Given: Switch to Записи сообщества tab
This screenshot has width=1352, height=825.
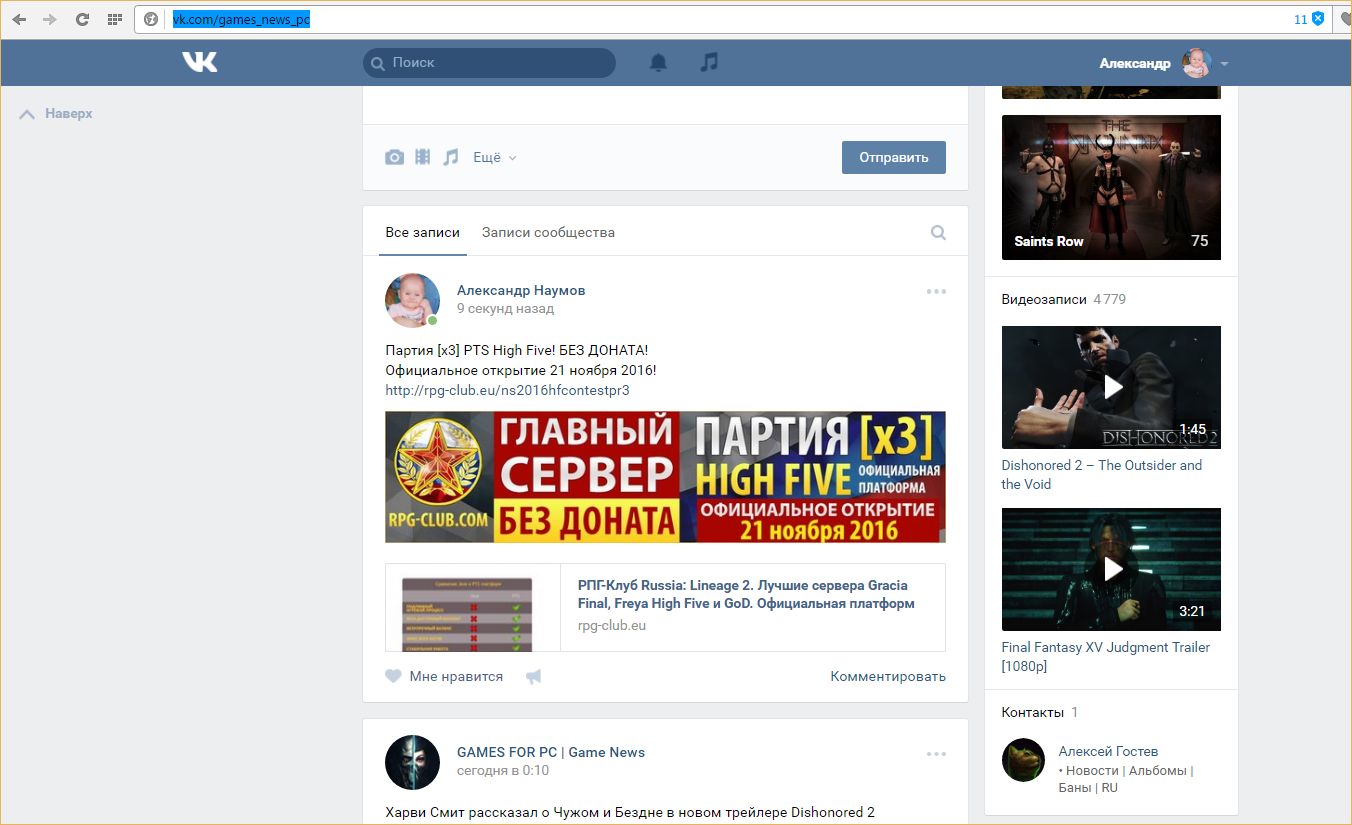Looking at the screenshot, I should tap(548, 232).
